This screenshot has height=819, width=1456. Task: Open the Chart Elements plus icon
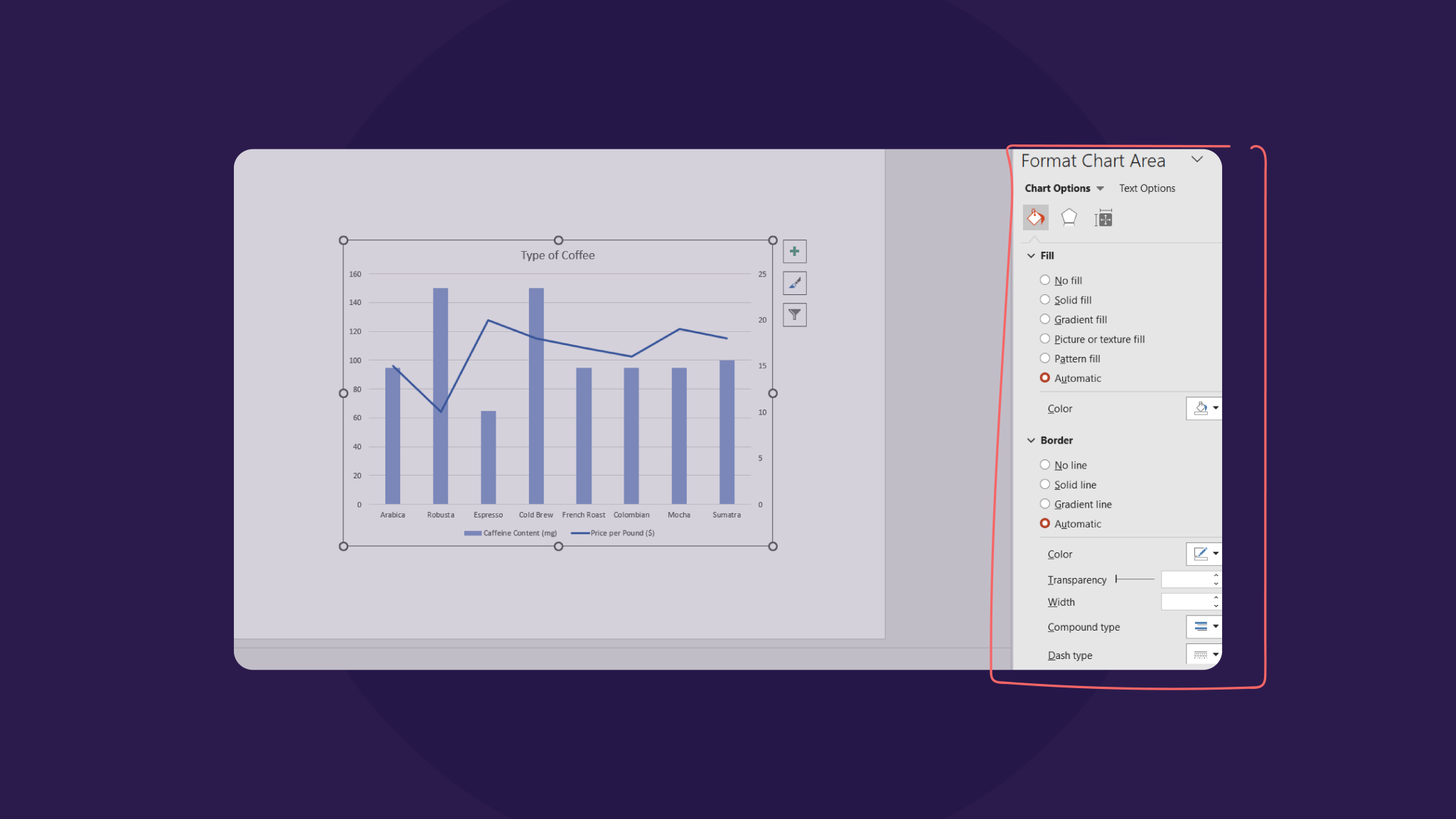[794, 251]
